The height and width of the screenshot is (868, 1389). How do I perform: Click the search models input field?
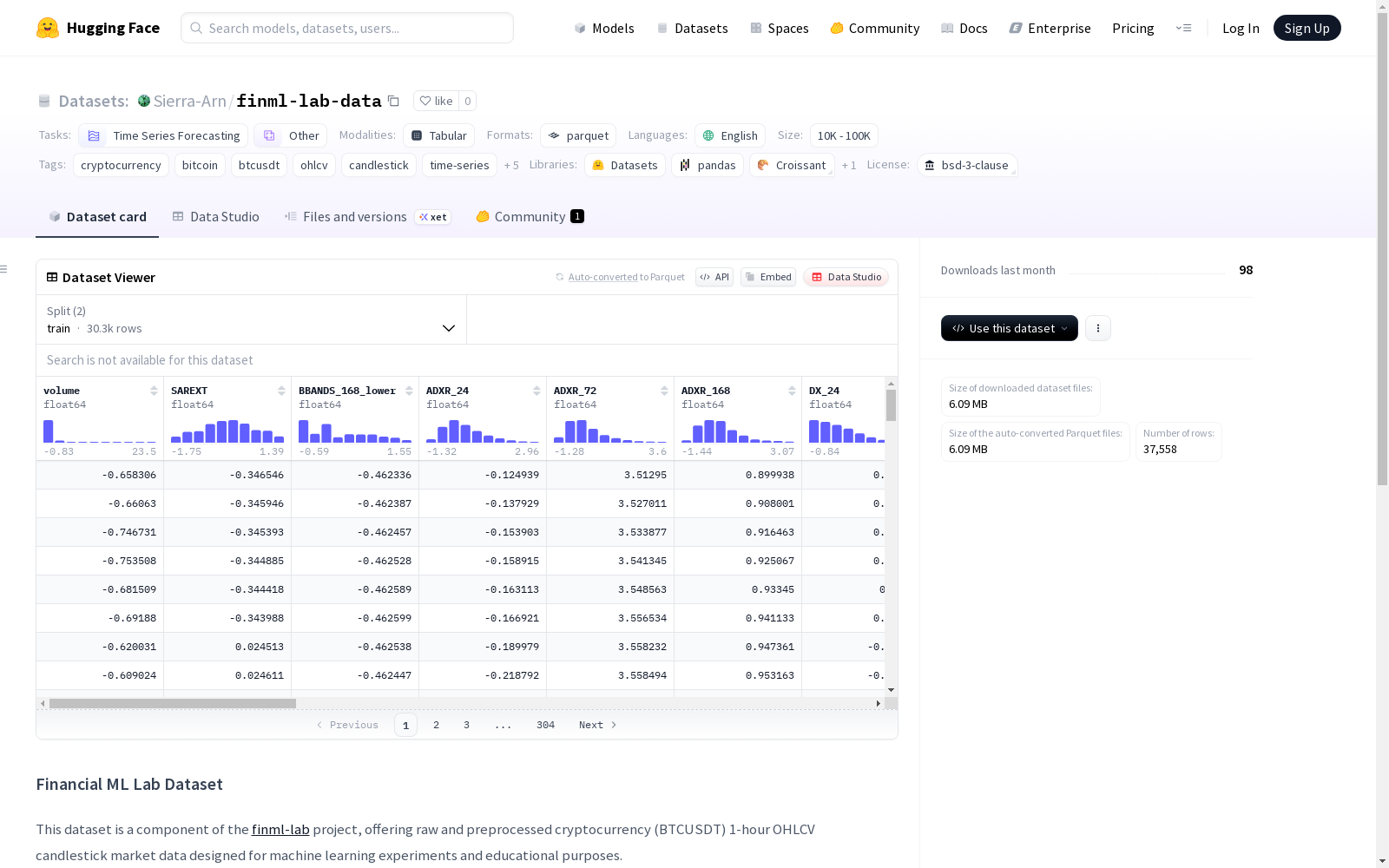(x=347, y=28)
